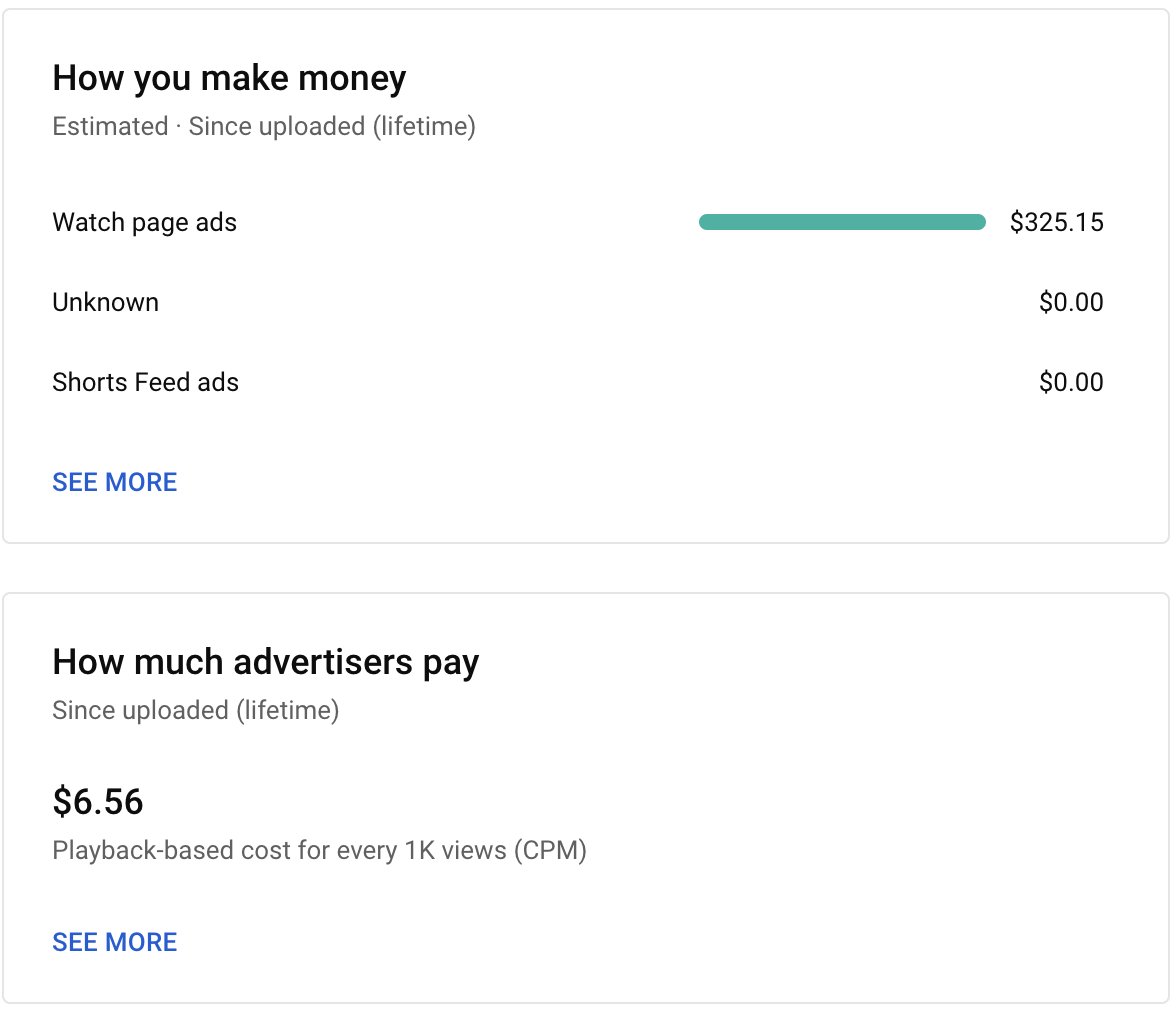Open SEE MORE under How much advertisers pay

coord(115,942)
